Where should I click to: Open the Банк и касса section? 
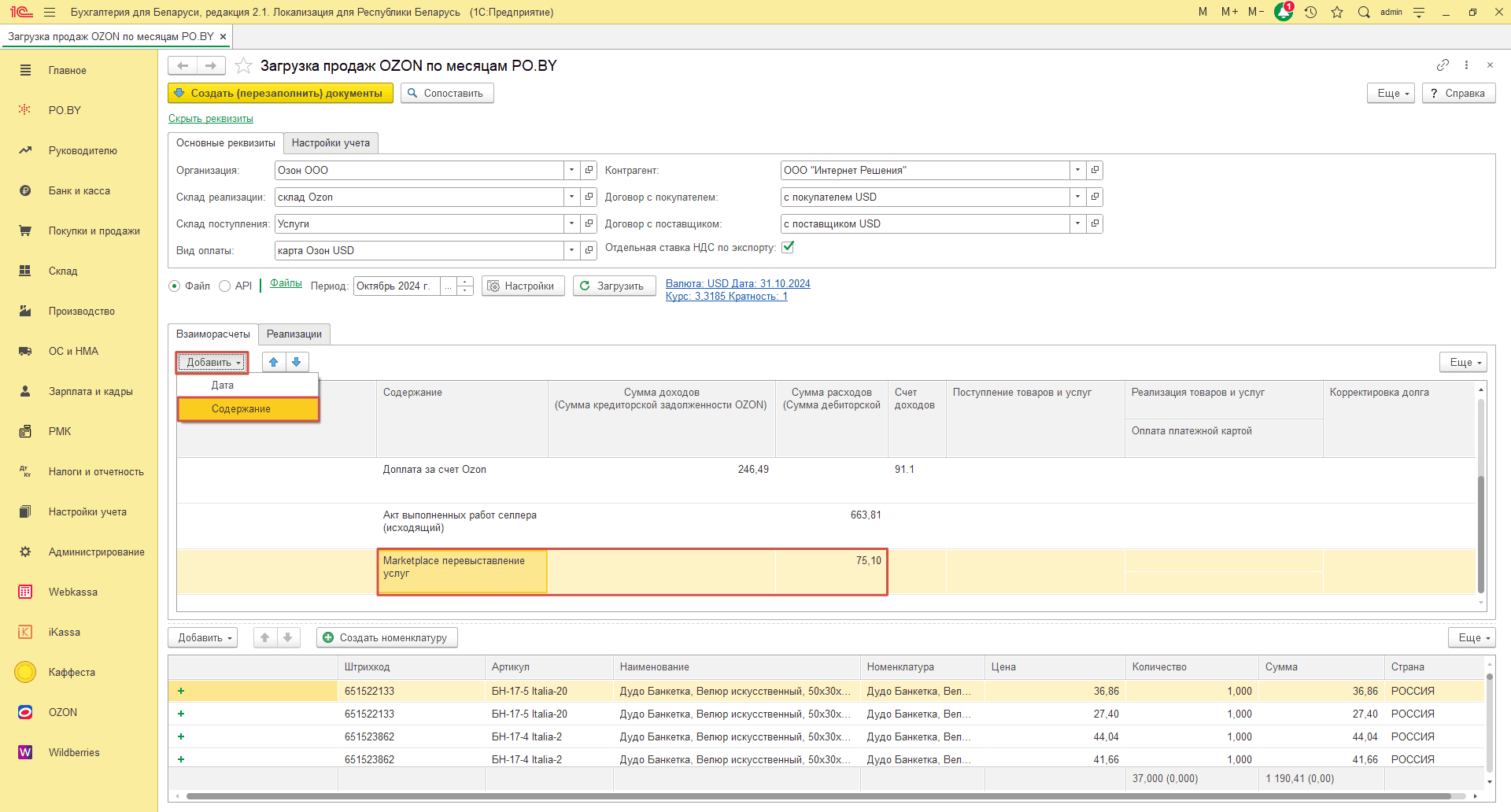pyautogui.click(x=79, y=190)
